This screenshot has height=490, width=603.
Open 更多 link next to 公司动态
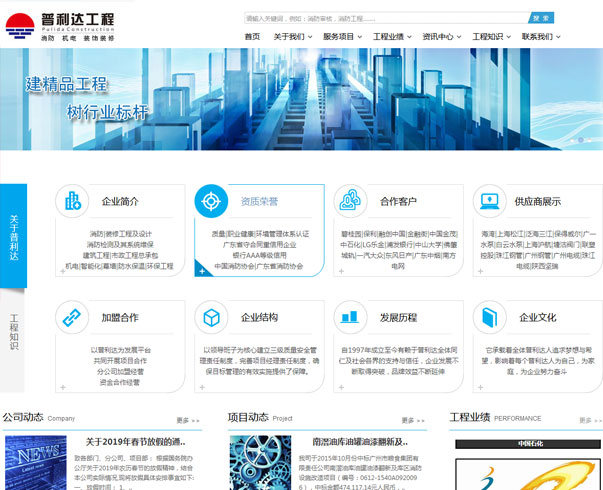187,420
